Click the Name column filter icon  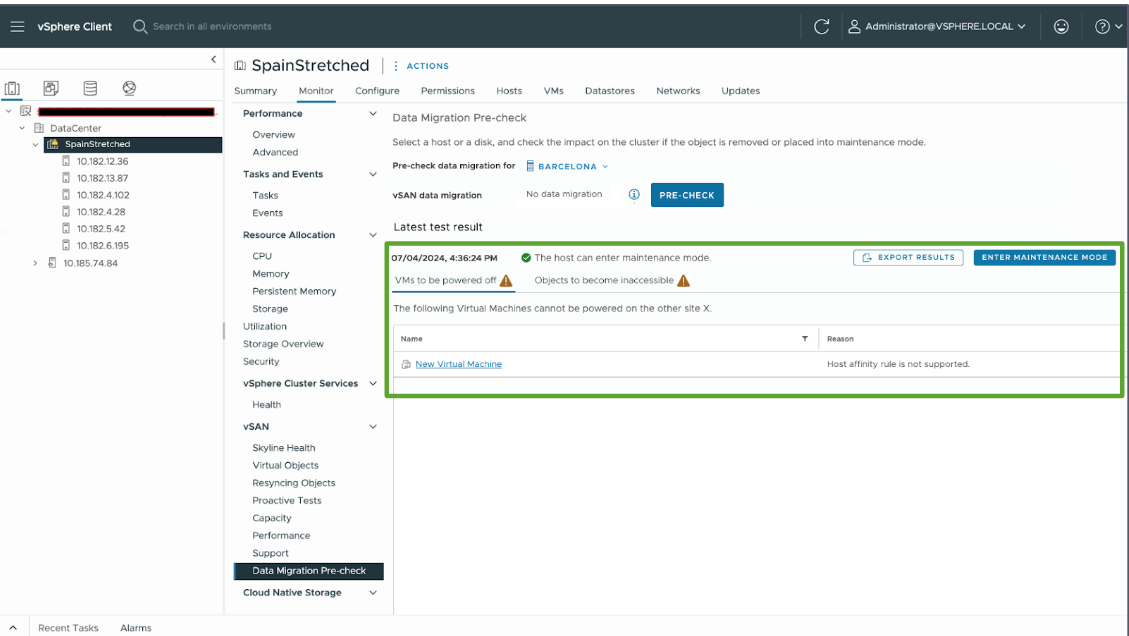[805, 339]
